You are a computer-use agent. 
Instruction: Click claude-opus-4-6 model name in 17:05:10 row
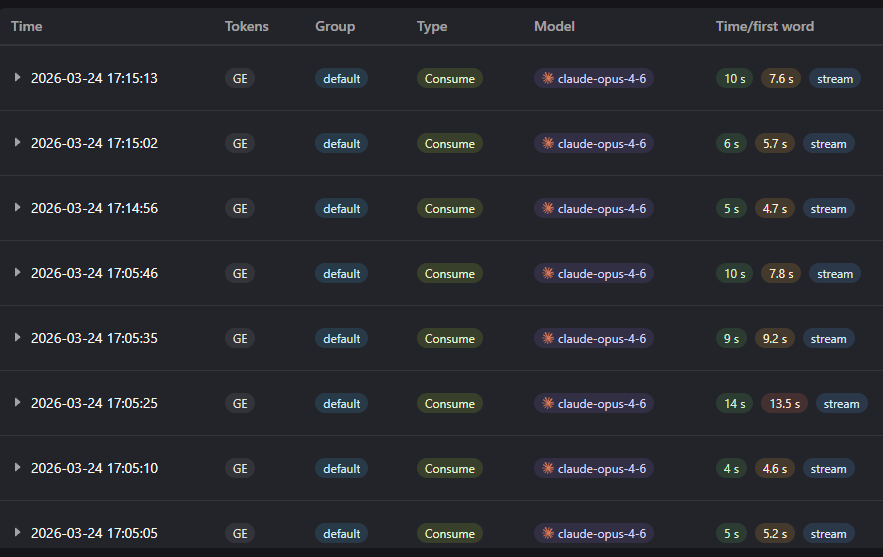click(601, 468)
